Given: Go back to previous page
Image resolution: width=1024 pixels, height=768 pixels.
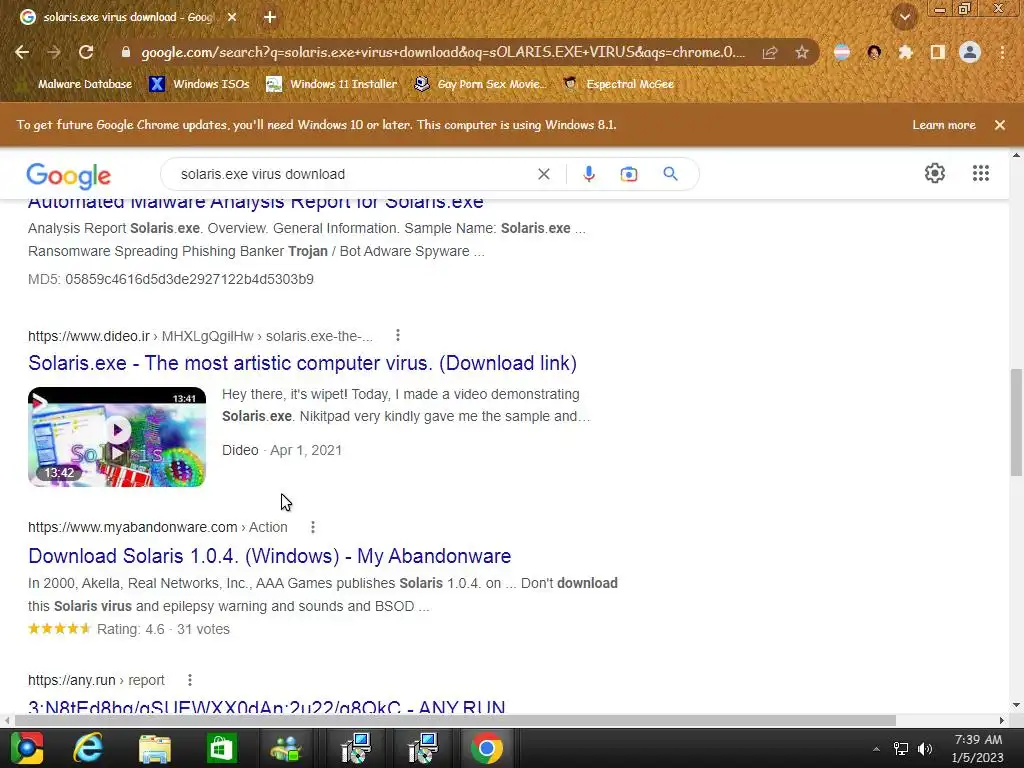Looking at the screenshot, I should click(x=22, y=52).
